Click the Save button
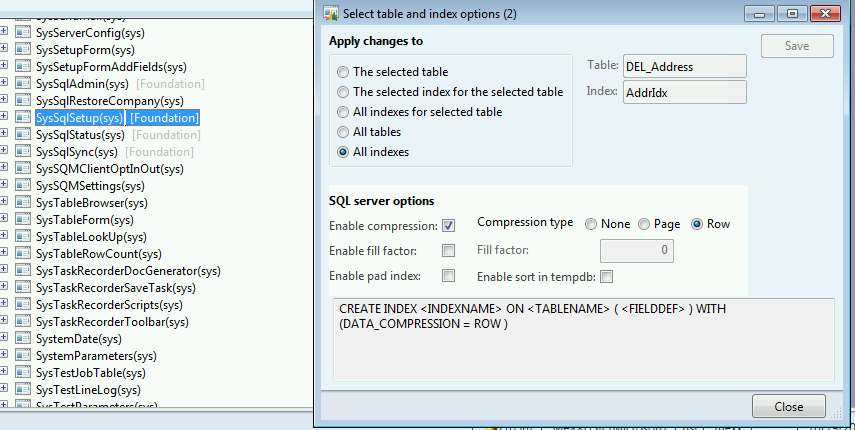The image size is (855, 430). [797, 46]
